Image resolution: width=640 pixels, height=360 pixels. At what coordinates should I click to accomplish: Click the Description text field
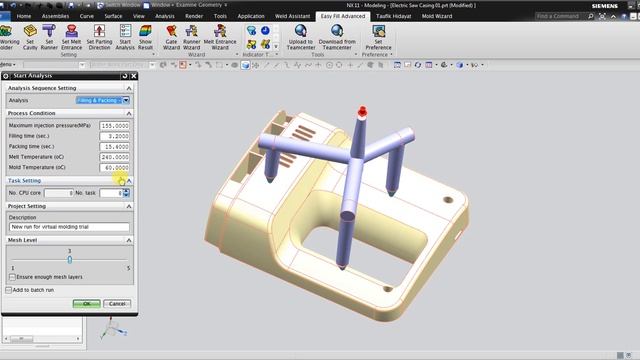[69, 227]
